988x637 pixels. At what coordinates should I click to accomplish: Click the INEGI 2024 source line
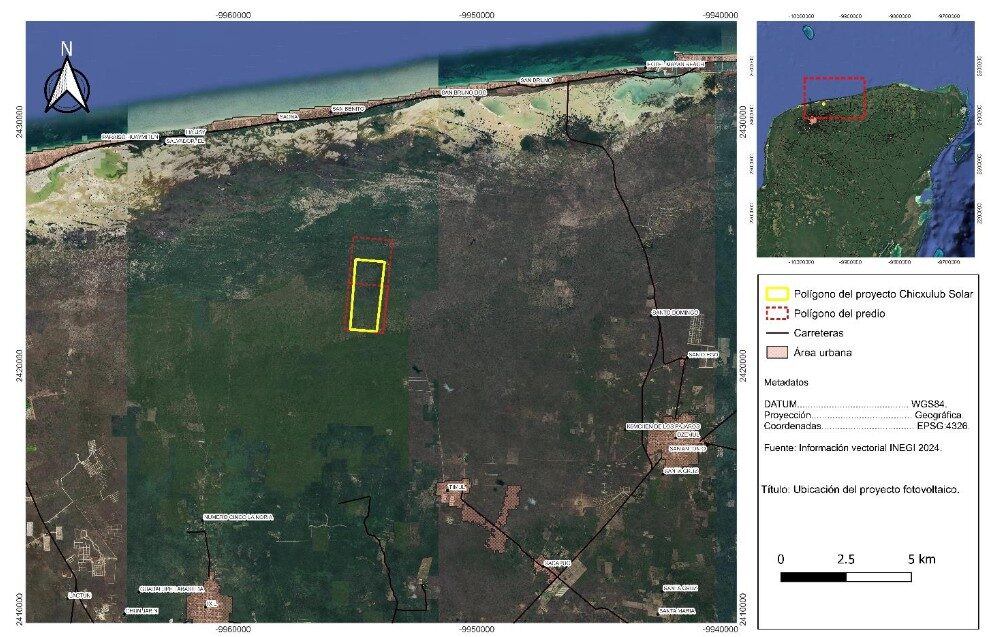[x=852, y=448]
